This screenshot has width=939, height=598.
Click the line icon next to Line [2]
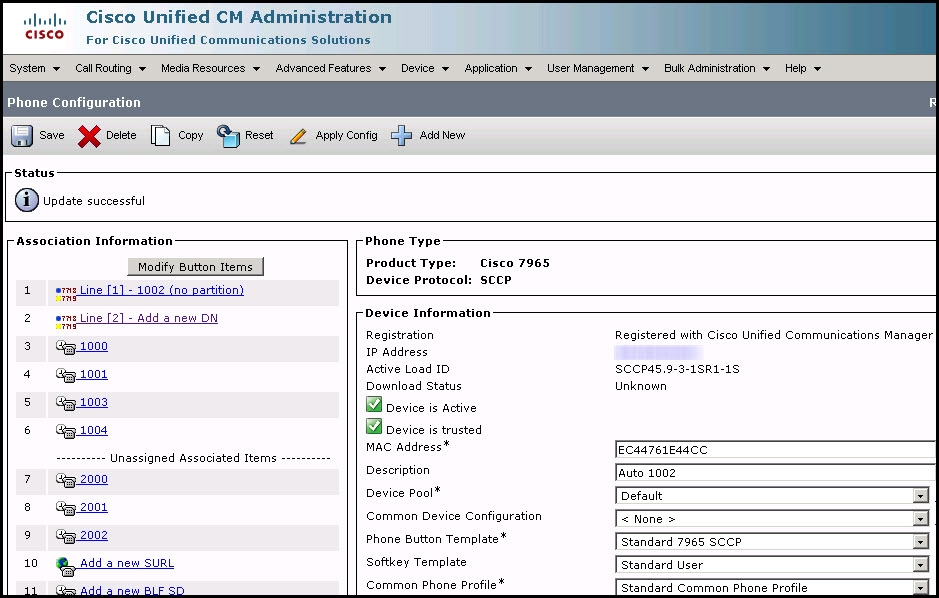tap(66, 321)
